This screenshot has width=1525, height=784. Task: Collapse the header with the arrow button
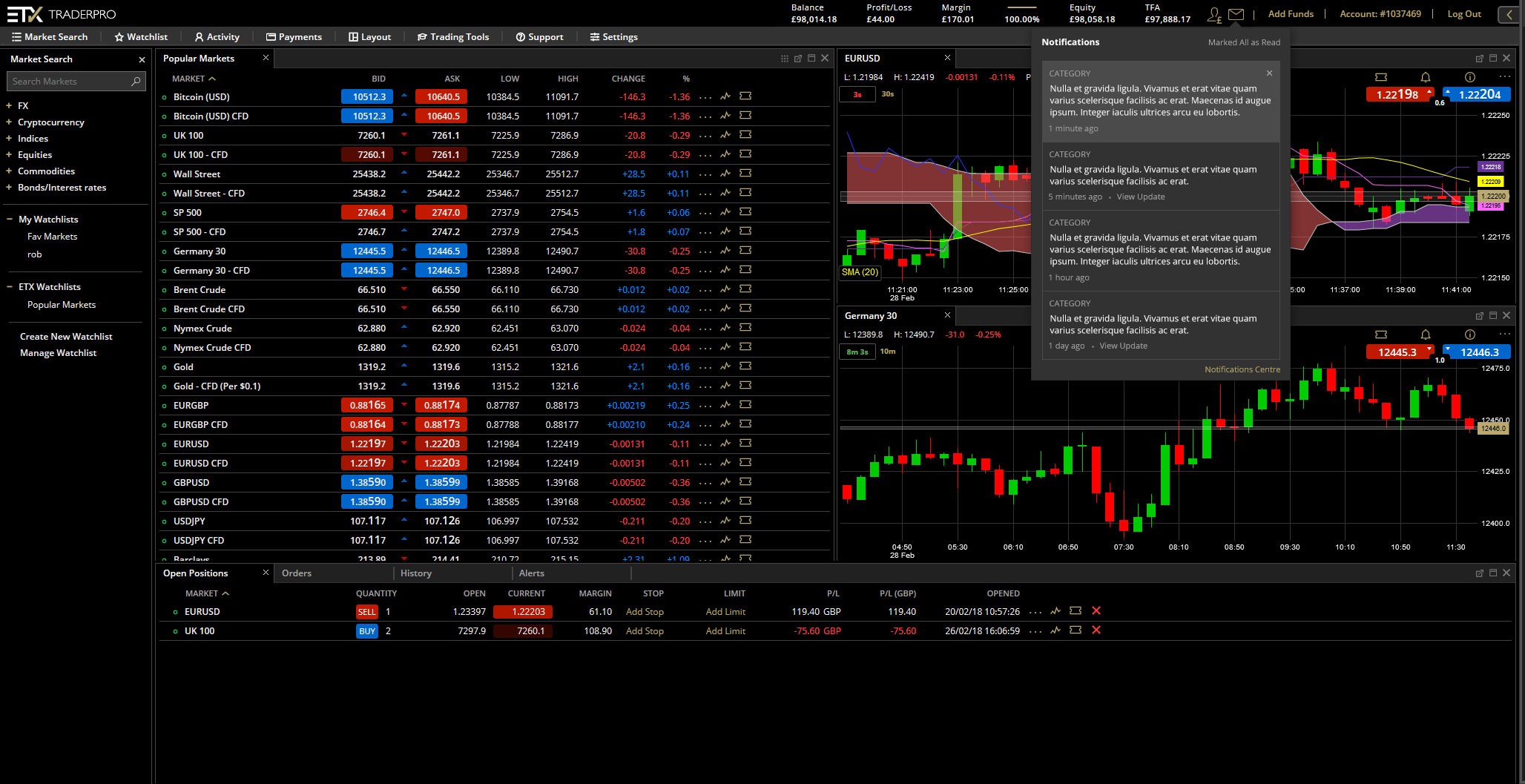pos(1510,14)
